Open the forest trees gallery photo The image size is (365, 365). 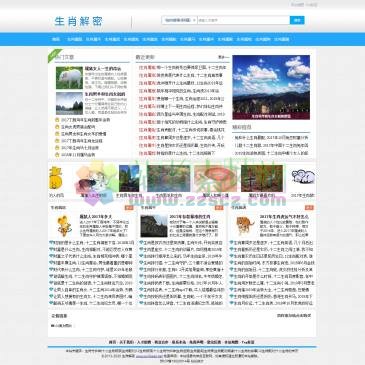(x=262, y=178)
